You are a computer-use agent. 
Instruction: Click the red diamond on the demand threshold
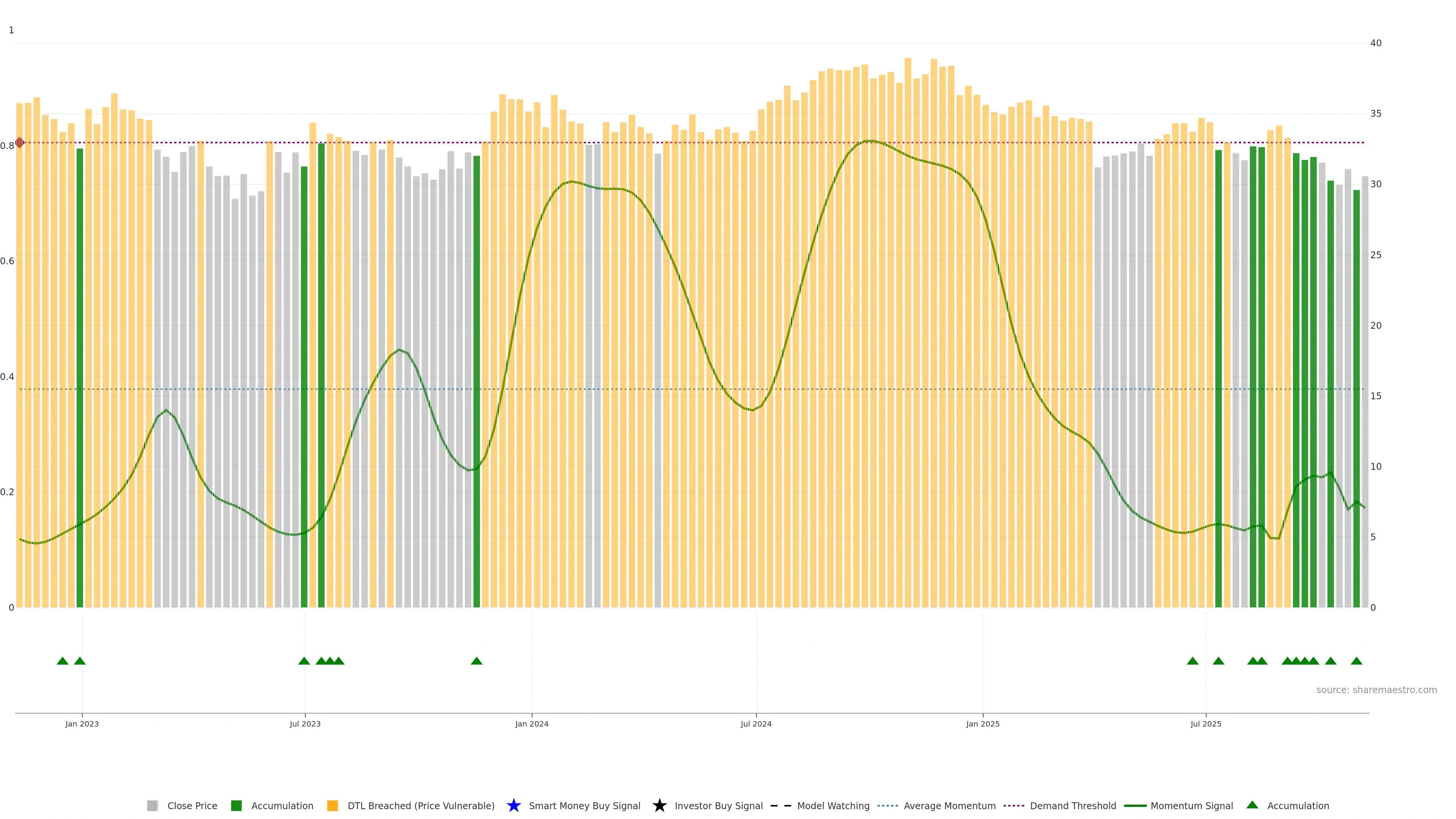click(x=20, y=143)
